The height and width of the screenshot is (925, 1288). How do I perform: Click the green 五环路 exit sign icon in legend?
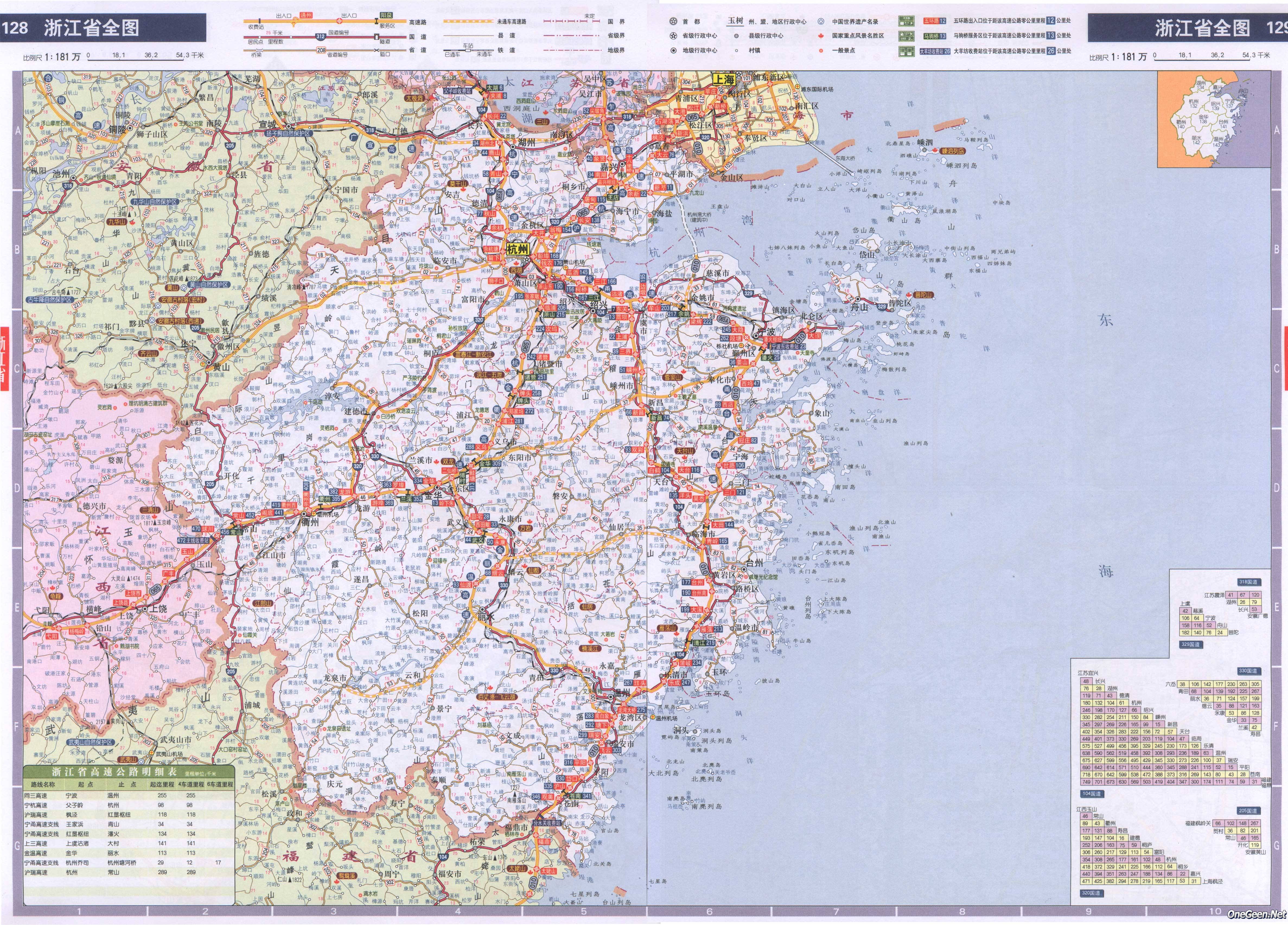906,21
